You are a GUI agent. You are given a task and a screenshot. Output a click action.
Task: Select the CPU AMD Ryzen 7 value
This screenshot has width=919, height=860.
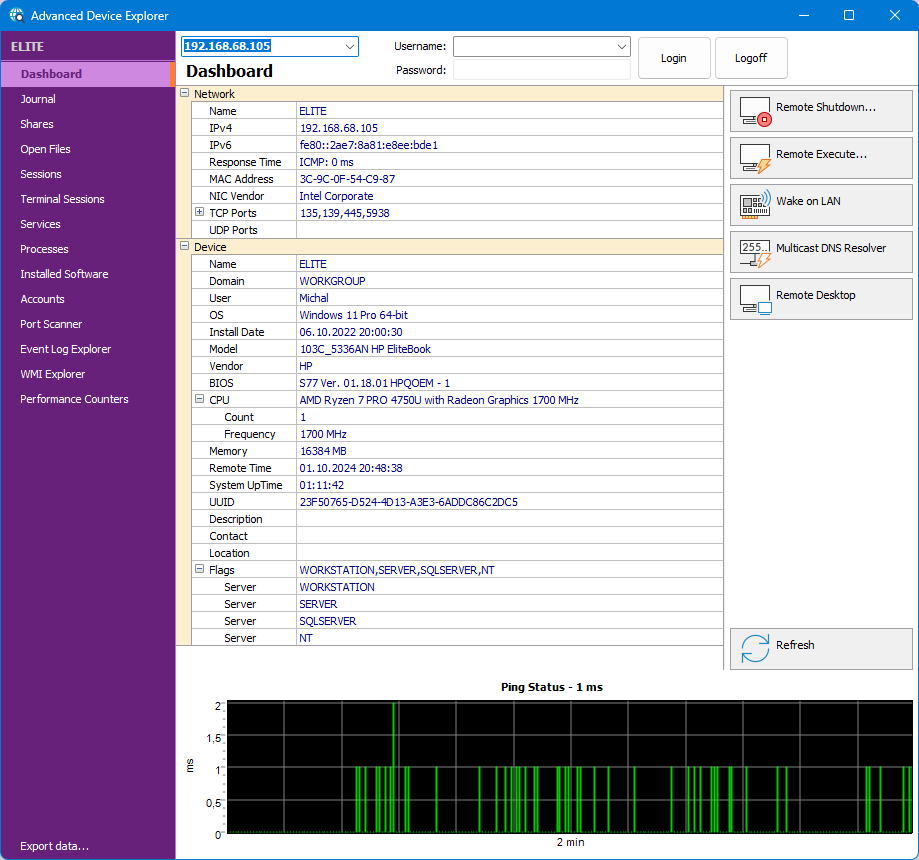[x=439, y=400]
